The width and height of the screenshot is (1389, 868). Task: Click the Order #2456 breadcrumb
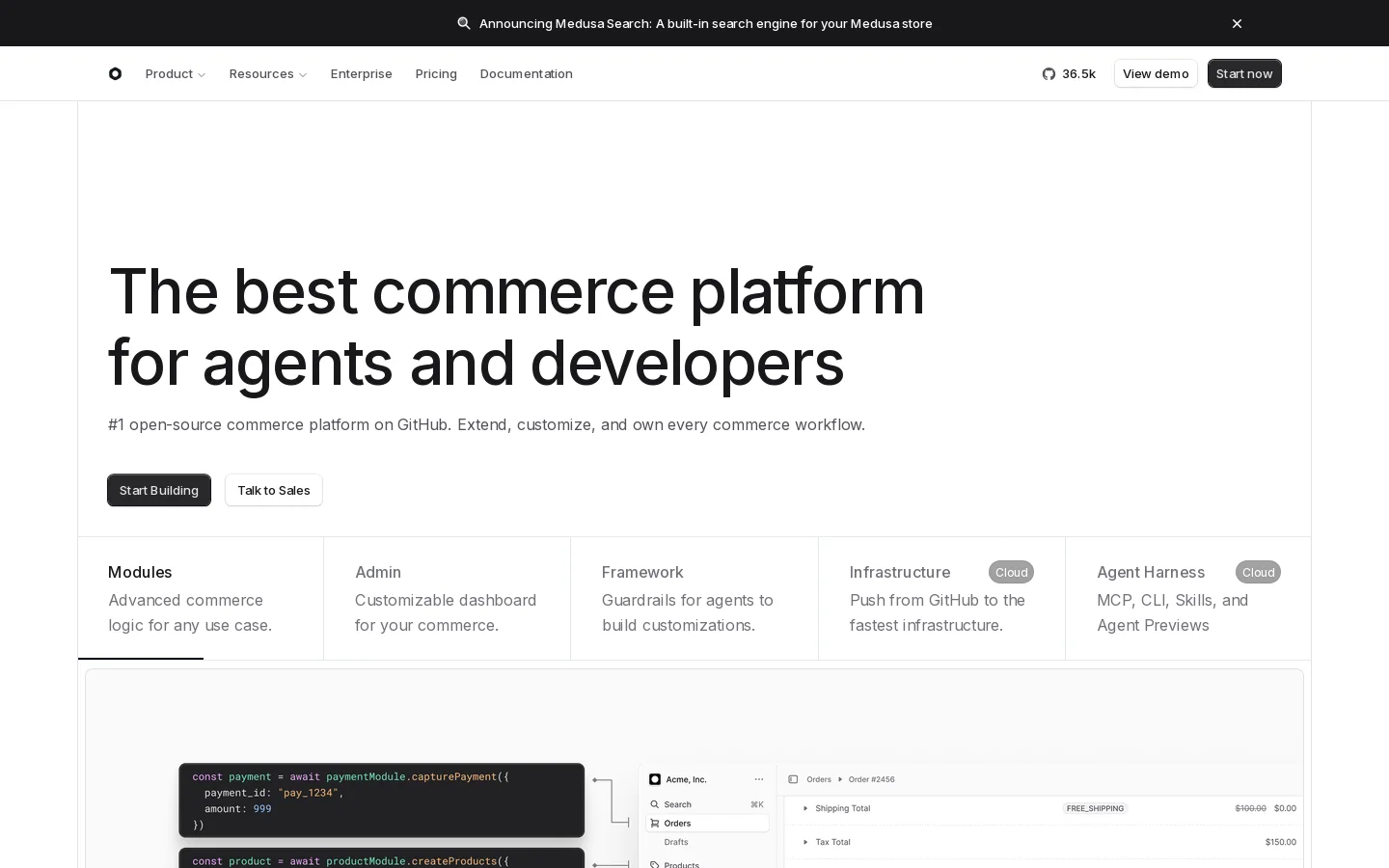(872, 779)
